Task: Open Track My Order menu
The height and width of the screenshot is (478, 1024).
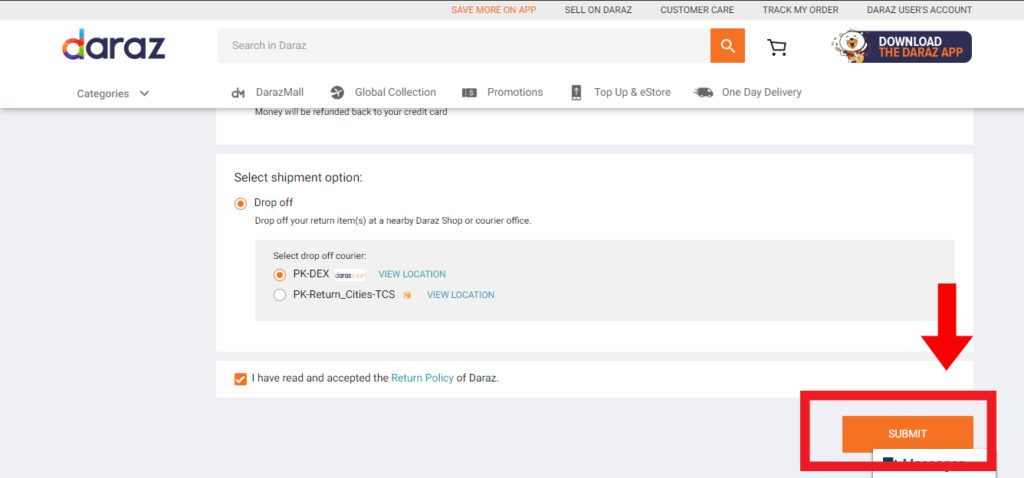Action: point(800,10)
